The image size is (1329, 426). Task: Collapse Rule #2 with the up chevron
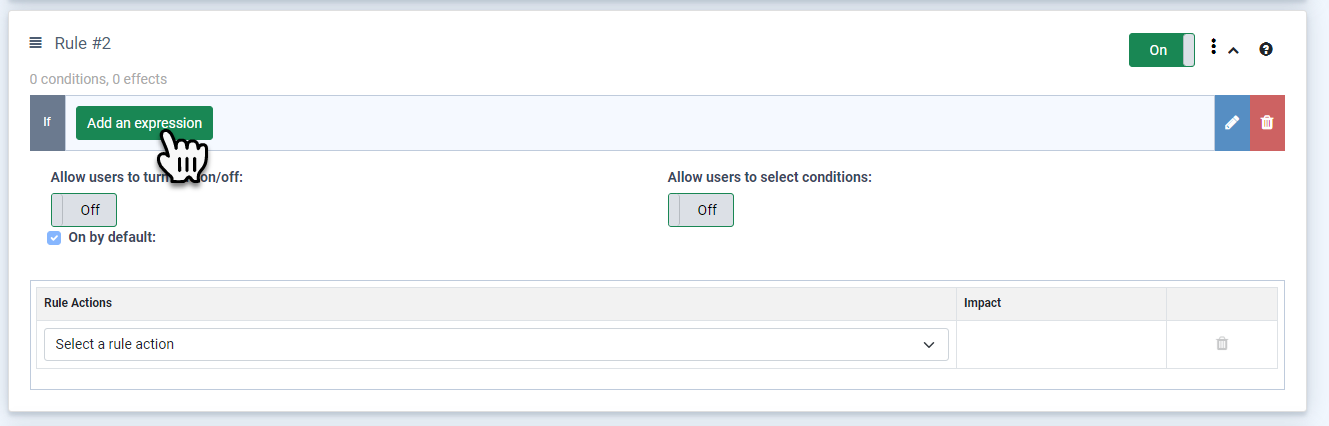pyautogui.click(x=1234, y=50)
